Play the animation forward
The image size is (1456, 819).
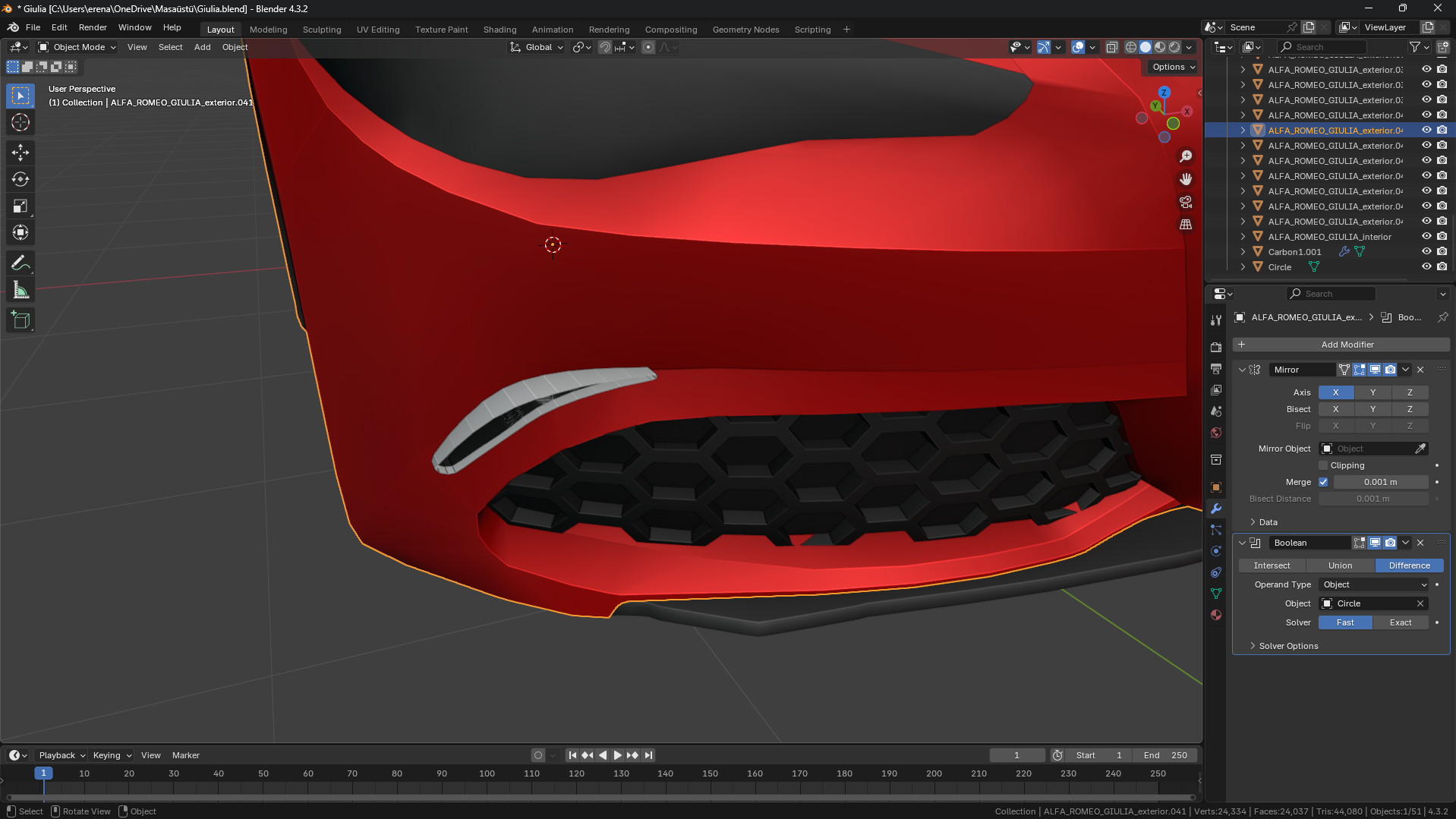click(x=617, y=755)
